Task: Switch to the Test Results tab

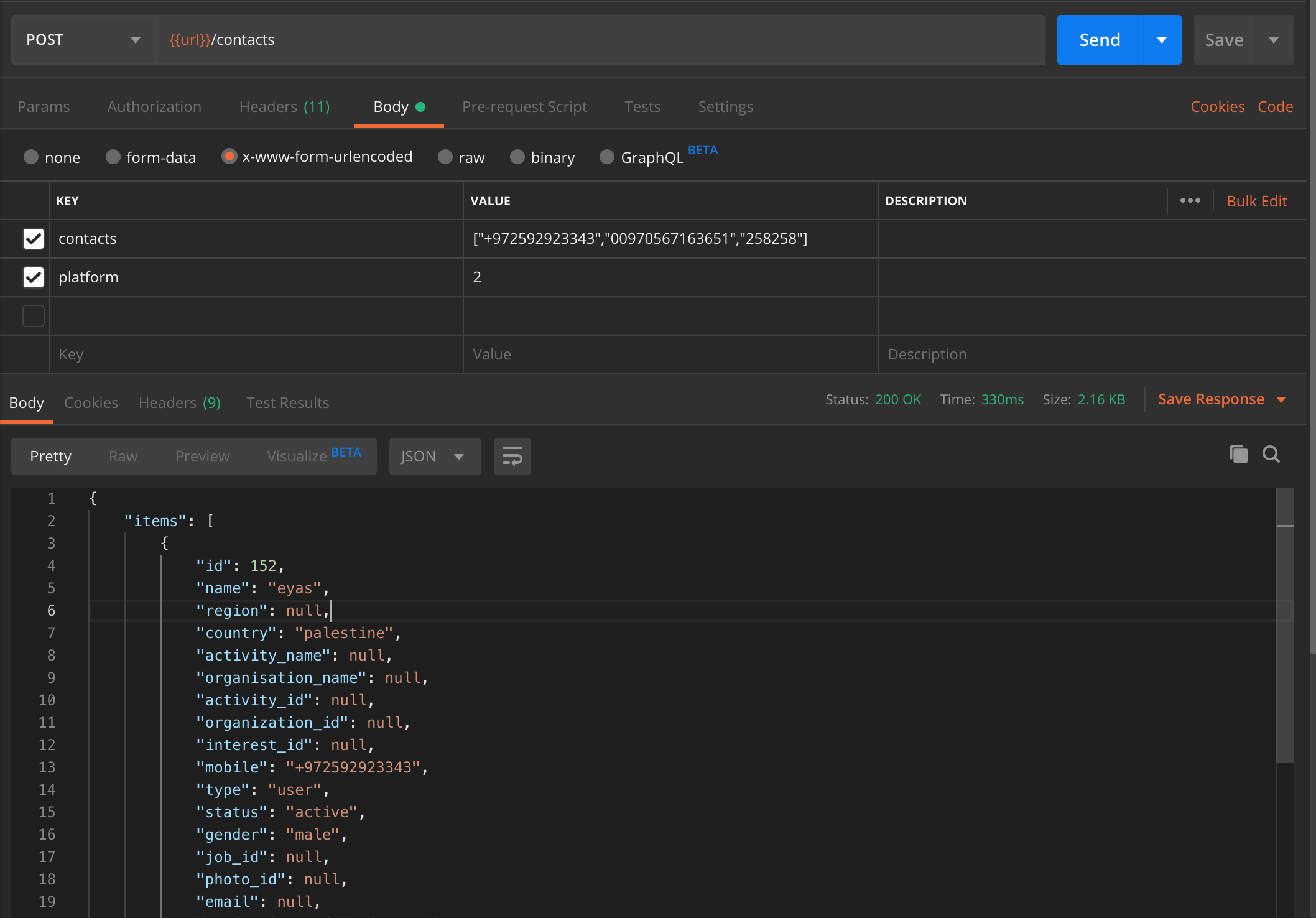Action: coord(287,403)
